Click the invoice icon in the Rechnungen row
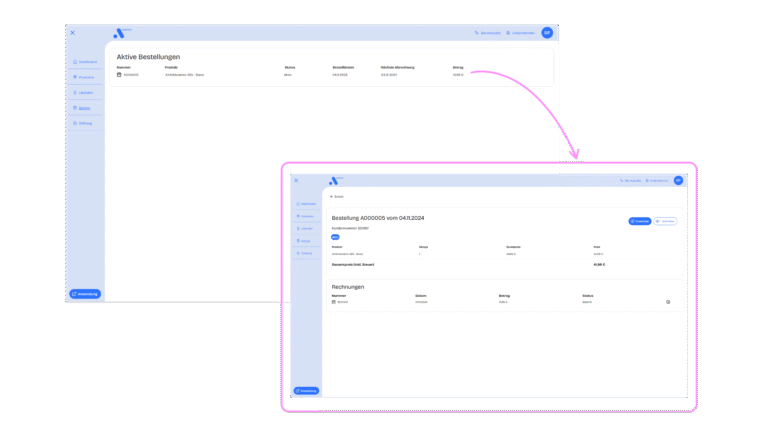768x441 pixels. point(334,302)
